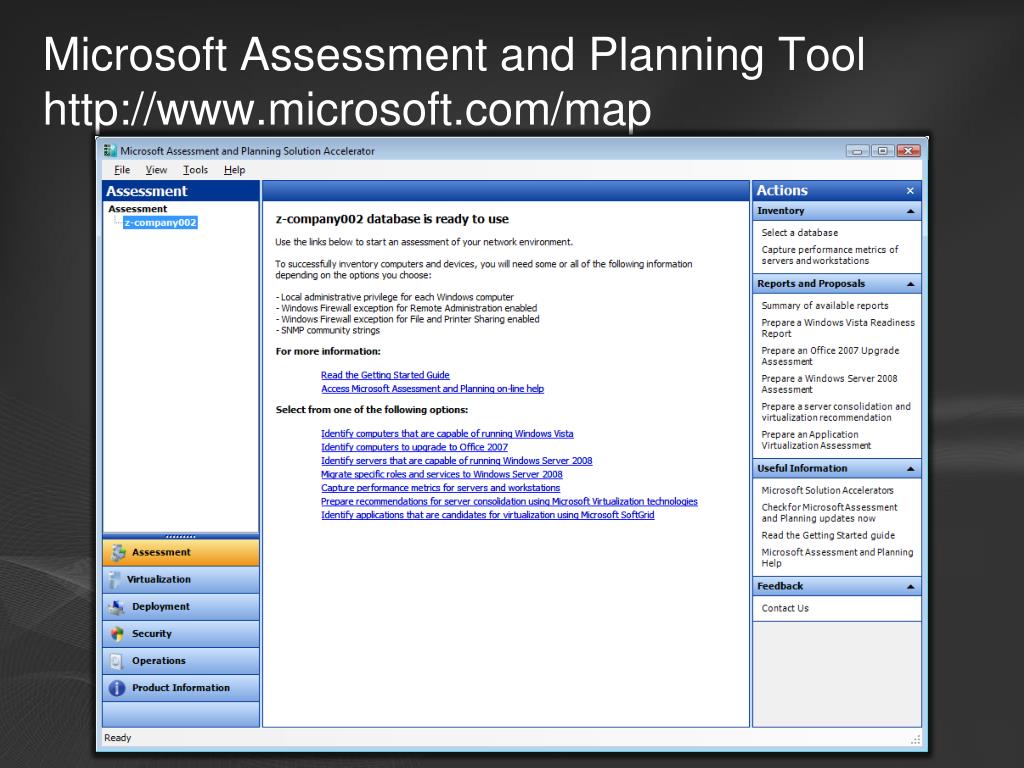Minimize the Solution Accelerator window
1024x768 pixels.
[857, 151]
